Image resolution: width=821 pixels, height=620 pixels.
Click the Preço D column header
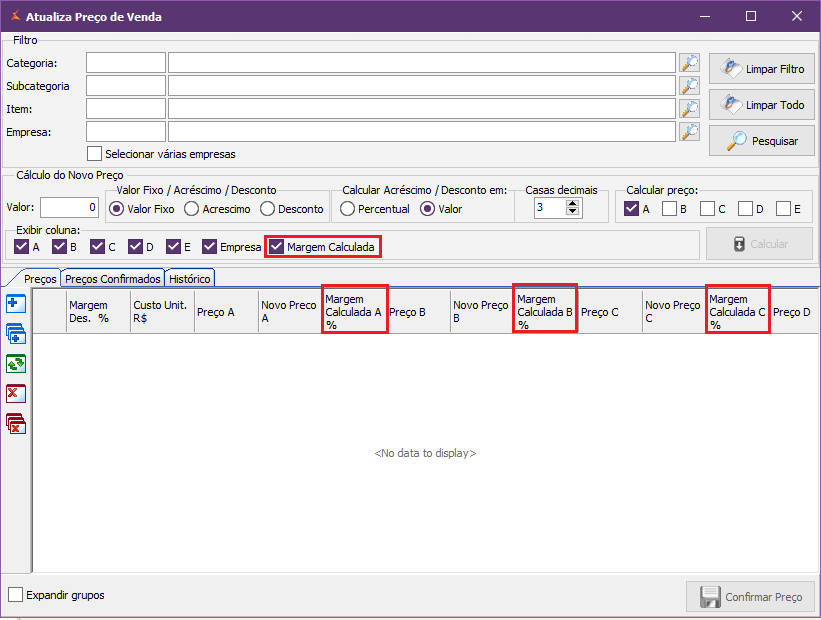coord(795,312)
